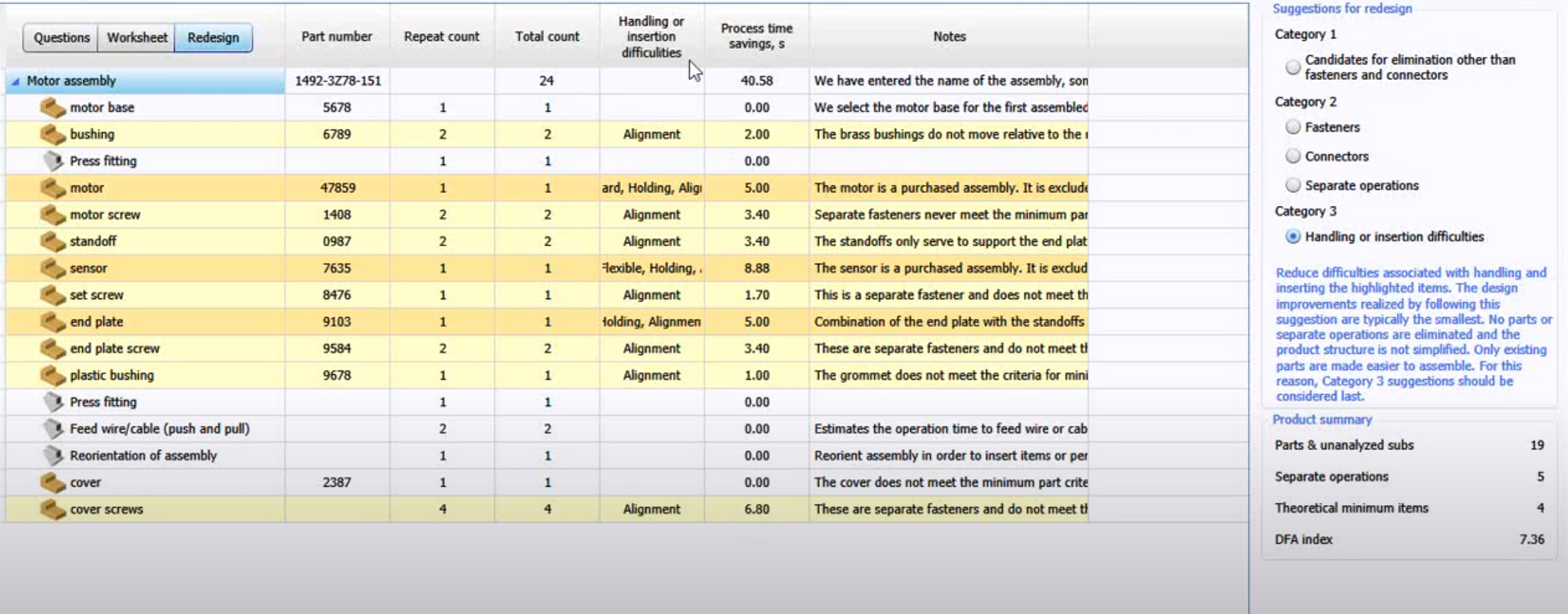Choose the Fasteners radio button
This screenshot has height=614, width=1568.
pyautogui.click(x=1293, y=127)
